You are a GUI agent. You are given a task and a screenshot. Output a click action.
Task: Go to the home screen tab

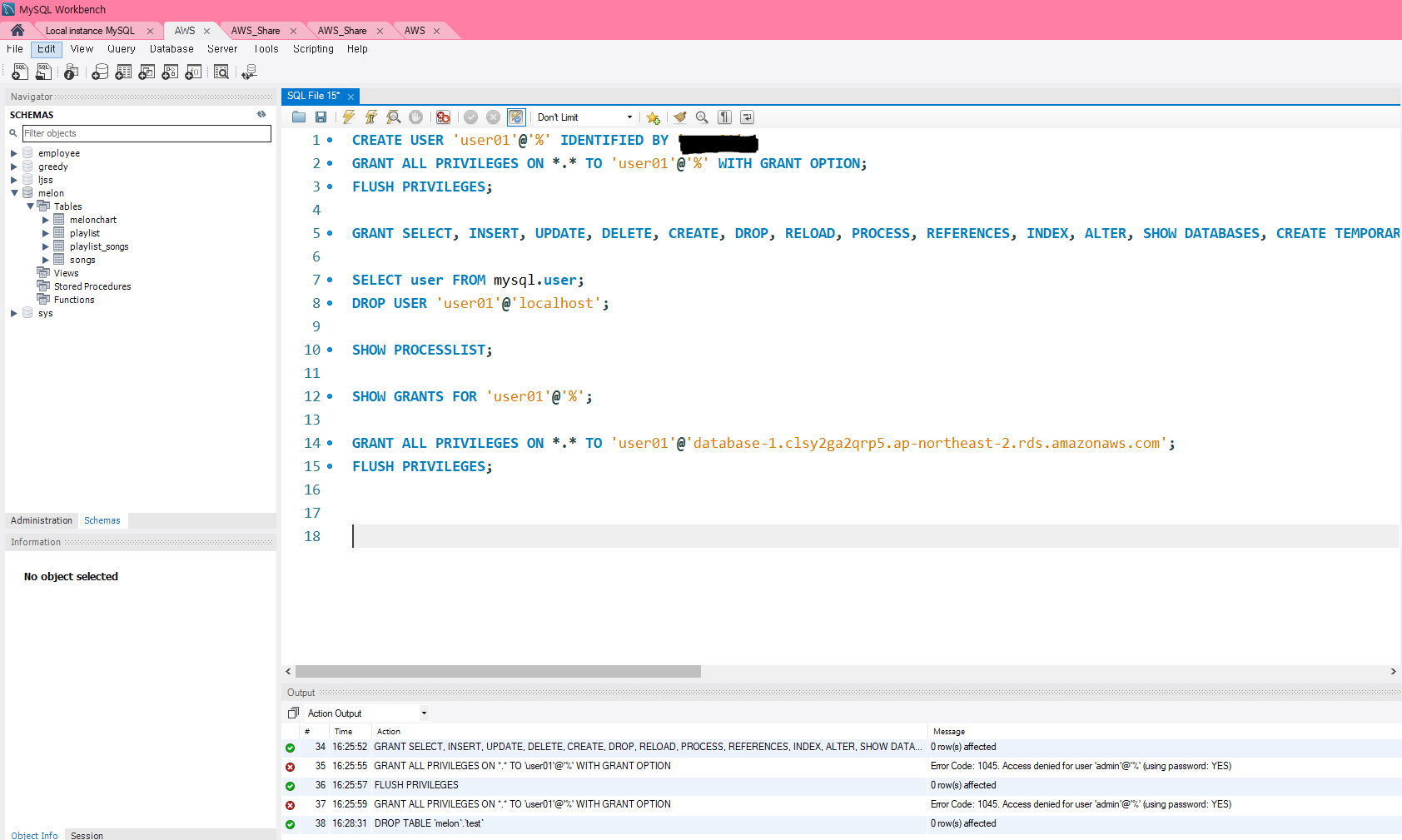(17, 30)
